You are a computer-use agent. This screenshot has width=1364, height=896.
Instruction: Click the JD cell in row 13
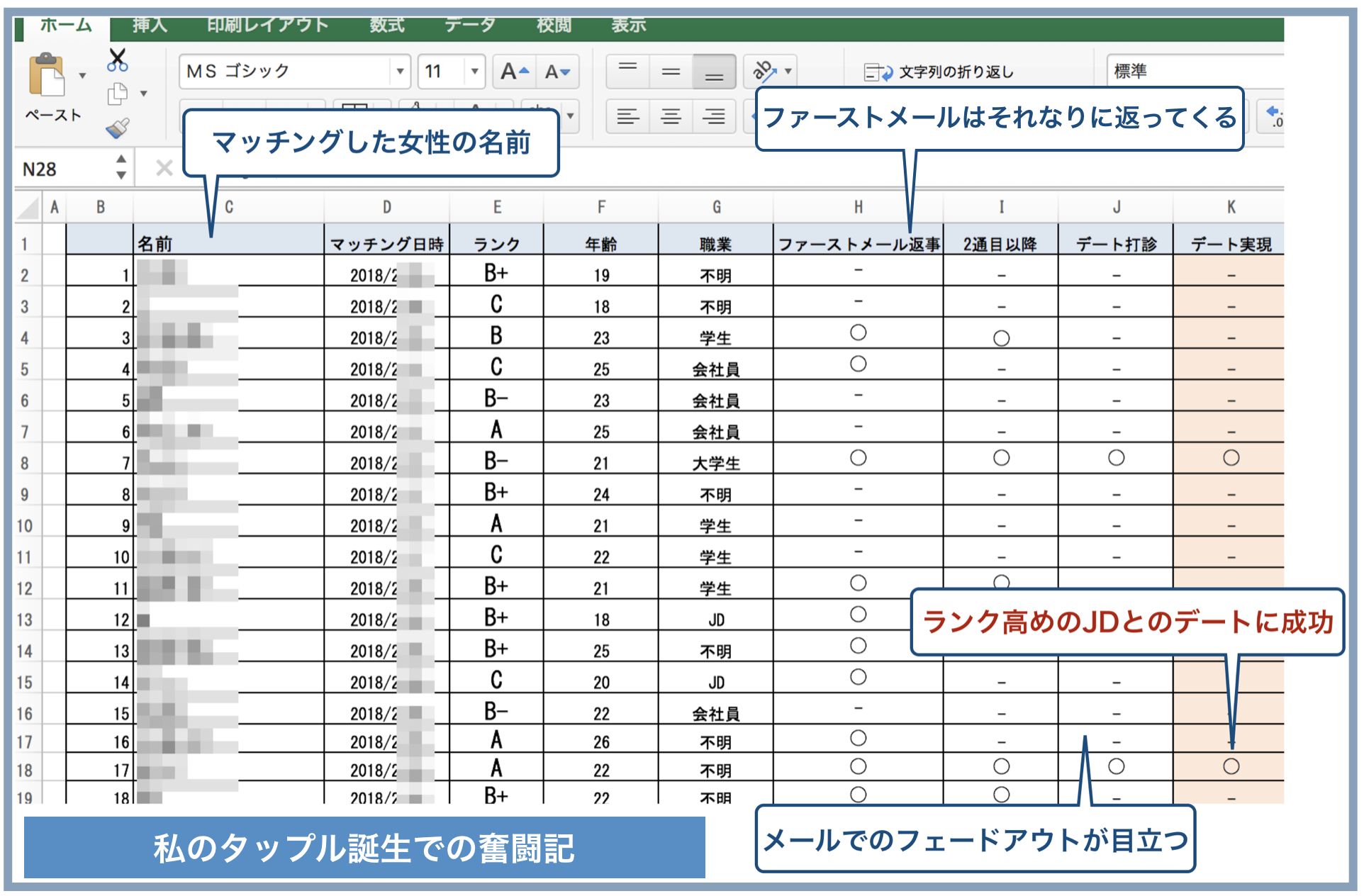pyautogui.click(x=715, y=617)
